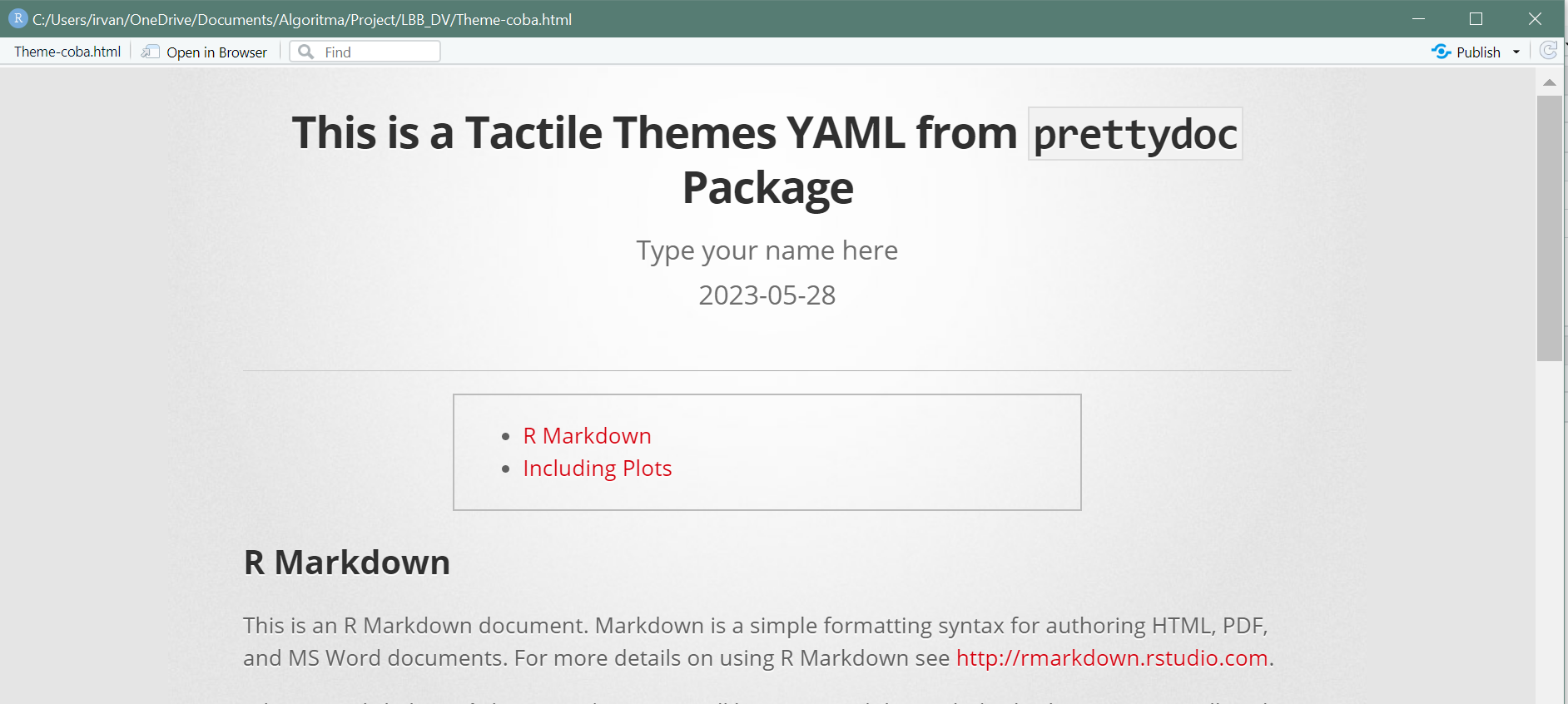Close the Theme-coba.html viewer window
Screen dimensions: 1568x704
tap(1535, 18)
